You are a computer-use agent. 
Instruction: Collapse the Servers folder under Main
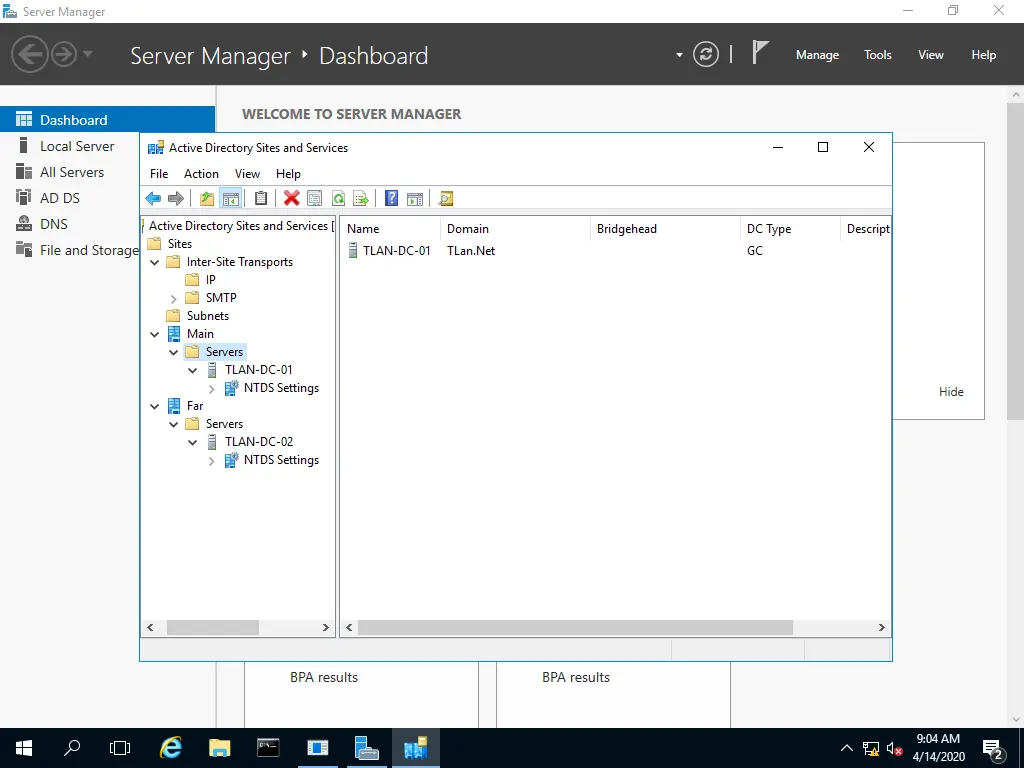pyautogui.click(x=174, y=353)
